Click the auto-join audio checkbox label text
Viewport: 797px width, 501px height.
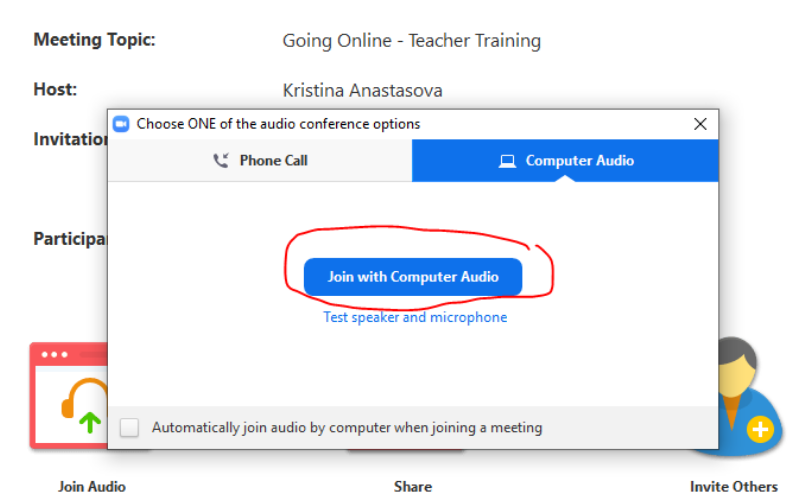point(347,427)
